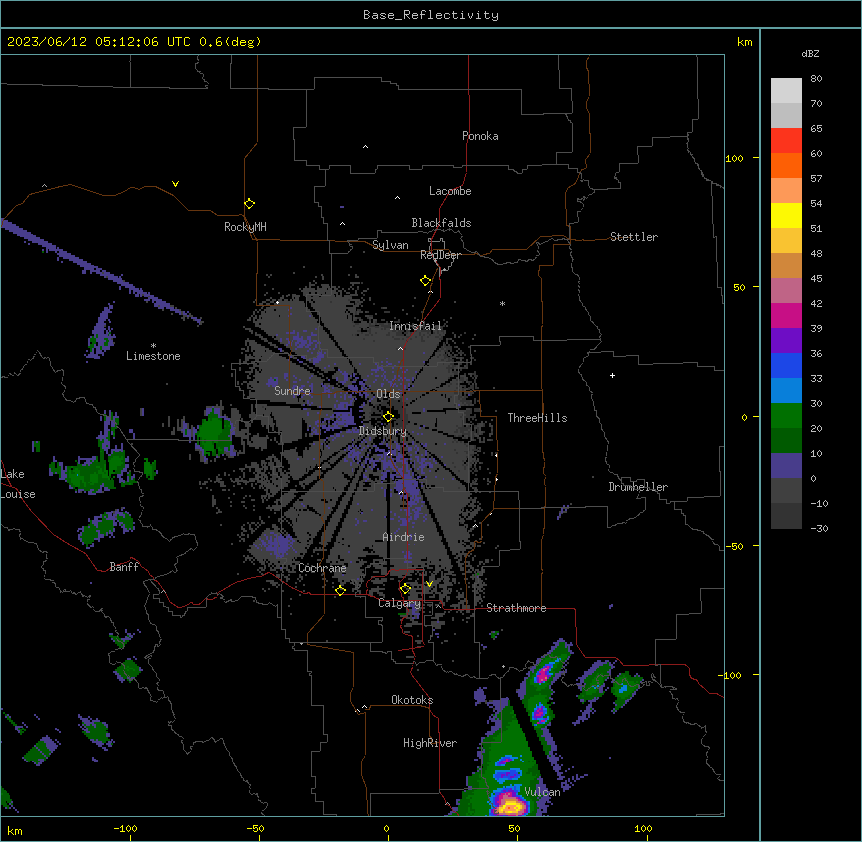Click the Calgary label
Screen dimensions: 862x842
[400, 603]
